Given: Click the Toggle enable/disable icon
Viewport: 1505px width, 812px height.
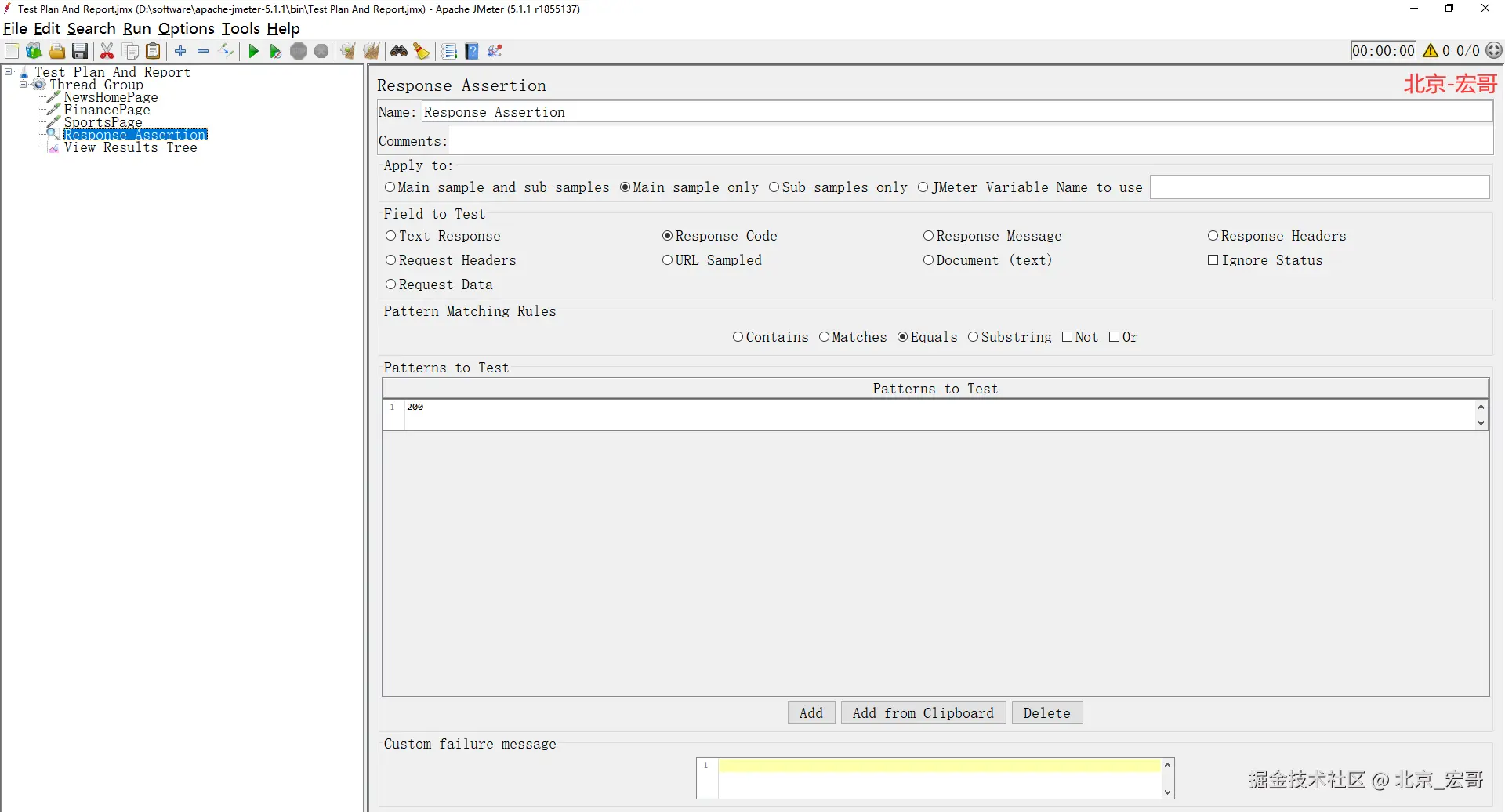Looking at the screenshot, I should coord(227,52).
